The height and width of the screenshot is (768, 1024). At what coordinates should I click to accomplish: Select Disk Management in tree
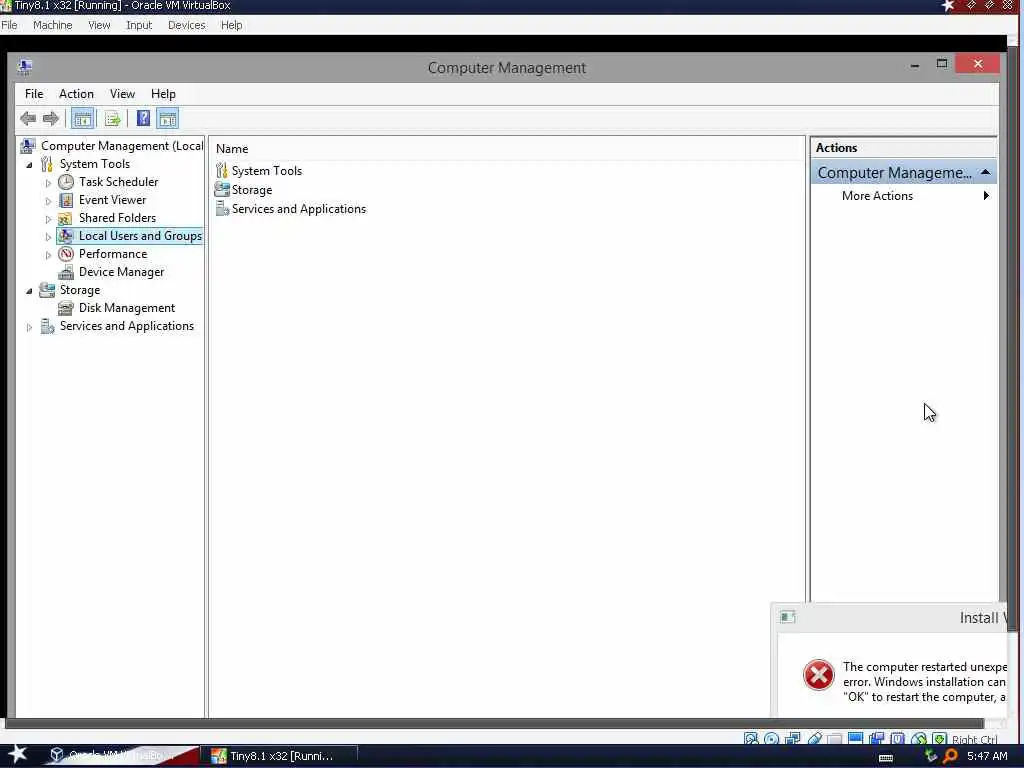[127, 308]
